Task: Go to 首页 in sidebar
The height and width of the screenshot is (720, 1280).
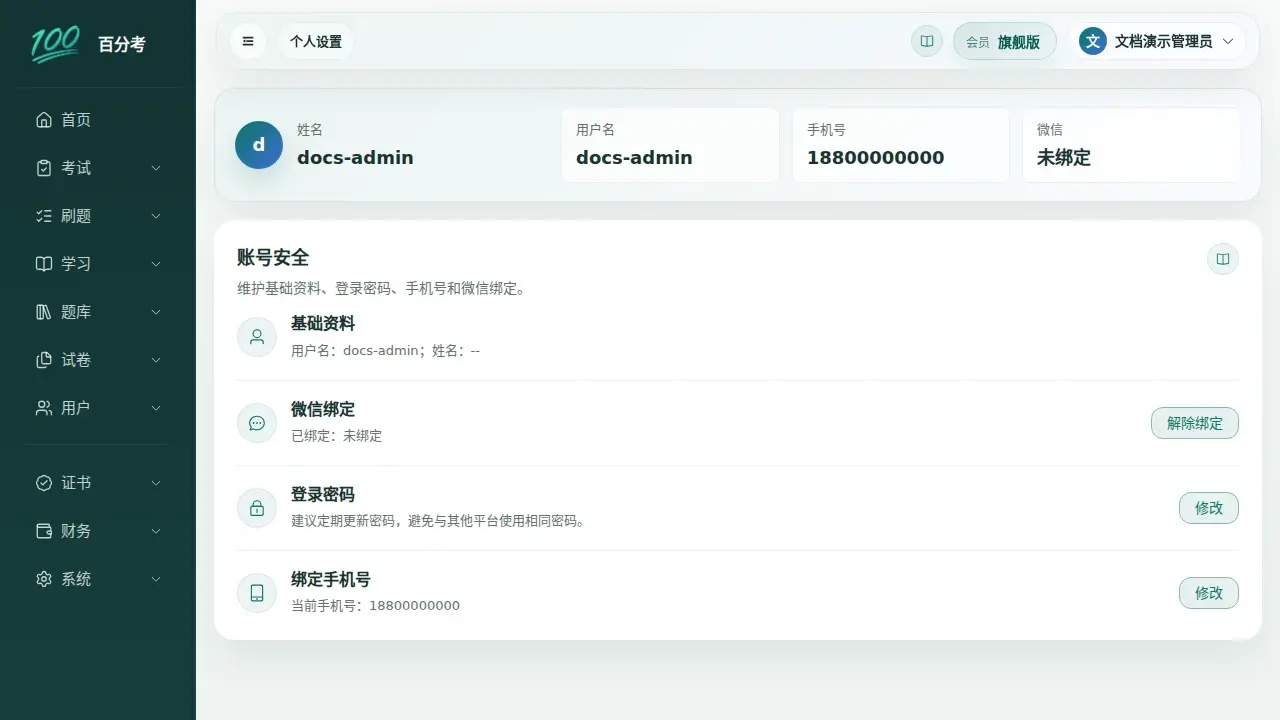Action: pyautogui.click(x=98, y=120)
